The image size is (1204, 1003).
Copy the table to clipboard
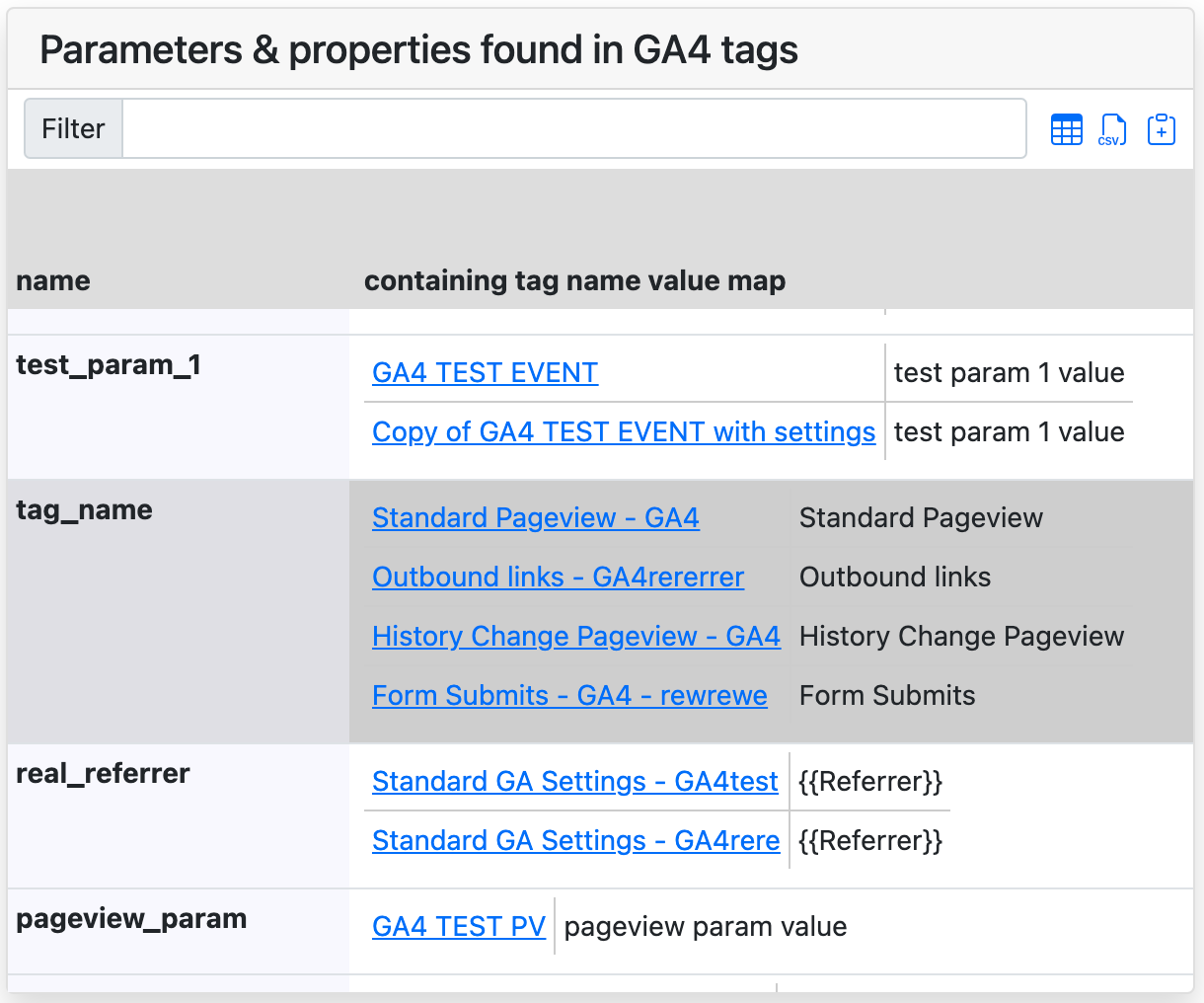[1162, 129]
